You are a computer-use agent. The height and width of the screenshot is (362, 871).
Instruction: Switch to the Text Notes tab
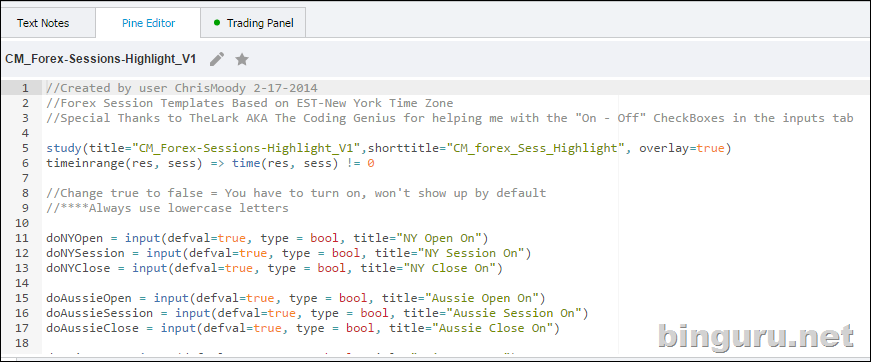coord(43,23)
